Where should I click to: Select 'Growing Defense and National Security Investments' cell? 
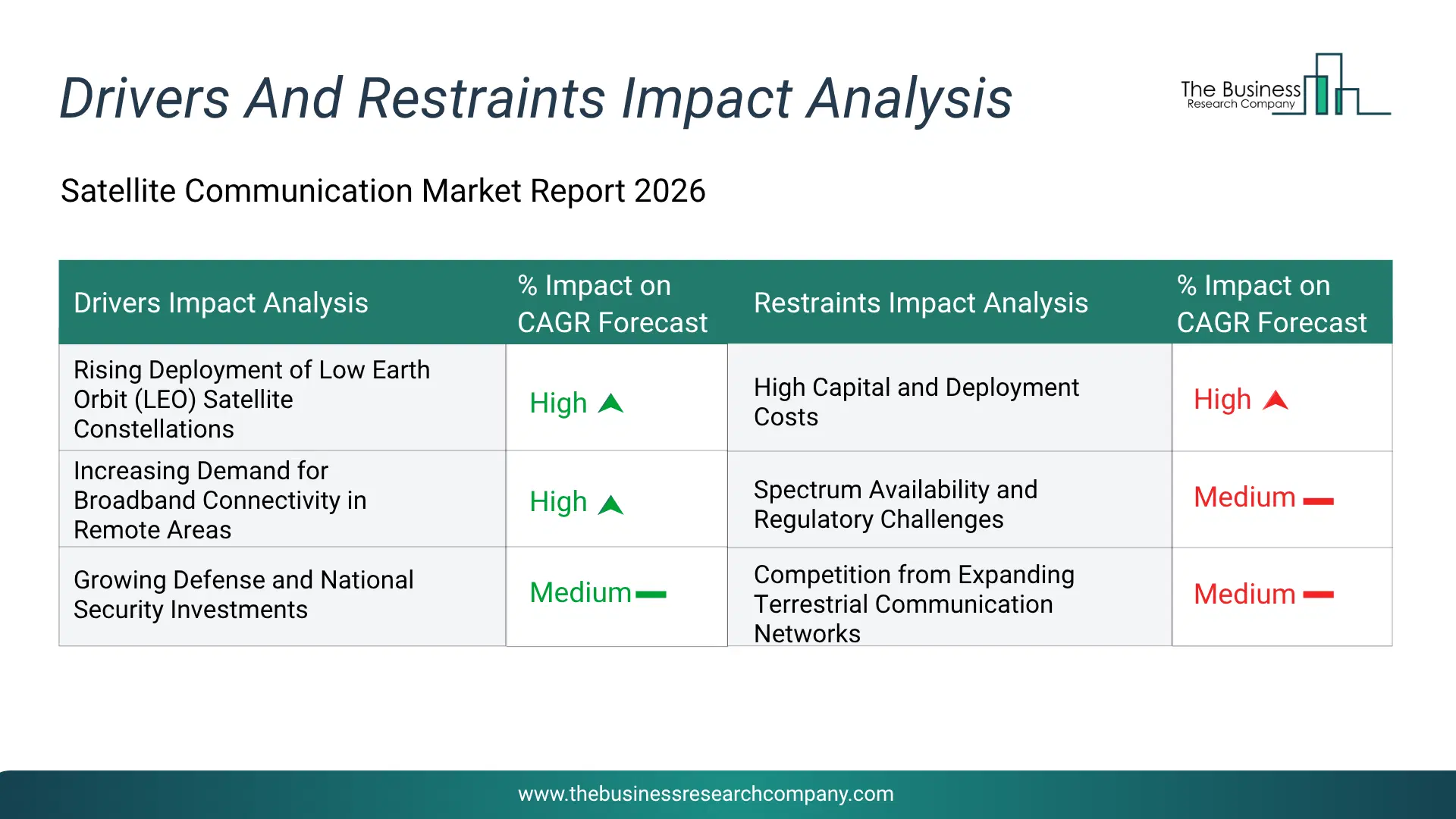282,596
